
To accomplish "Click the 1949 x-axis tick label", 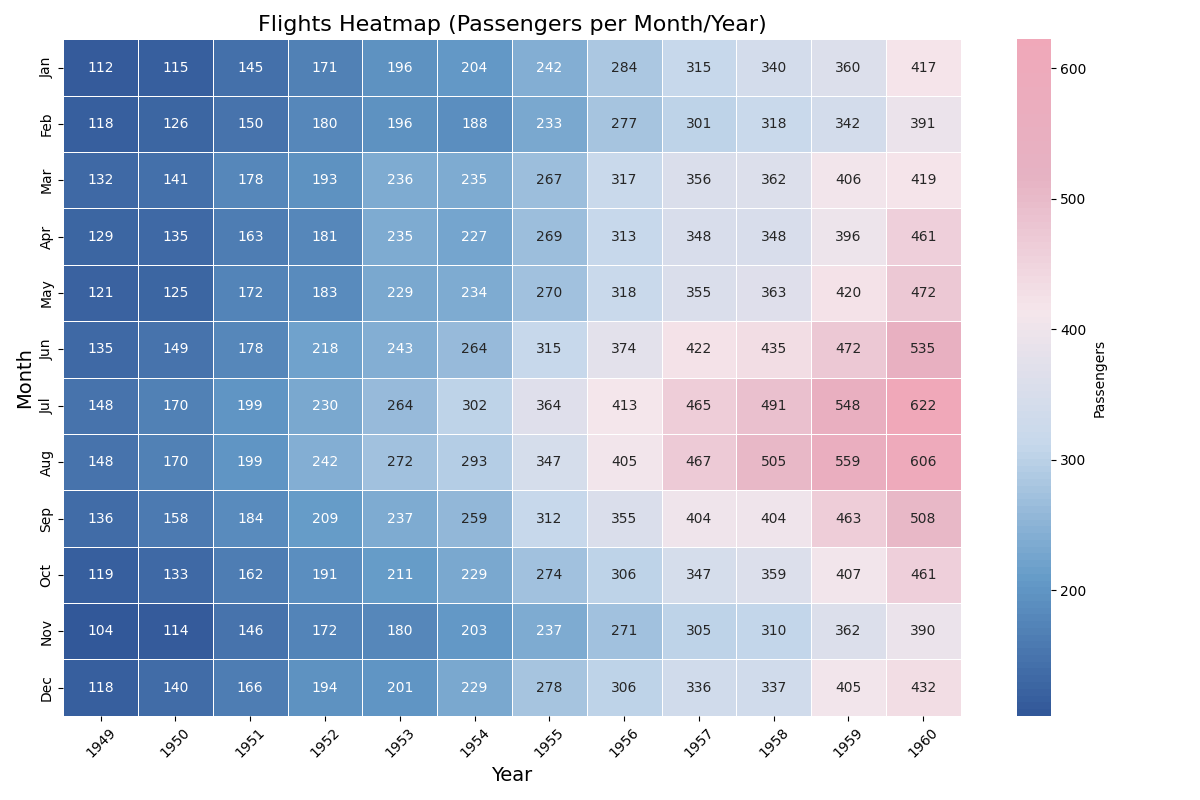I will 101,743.
